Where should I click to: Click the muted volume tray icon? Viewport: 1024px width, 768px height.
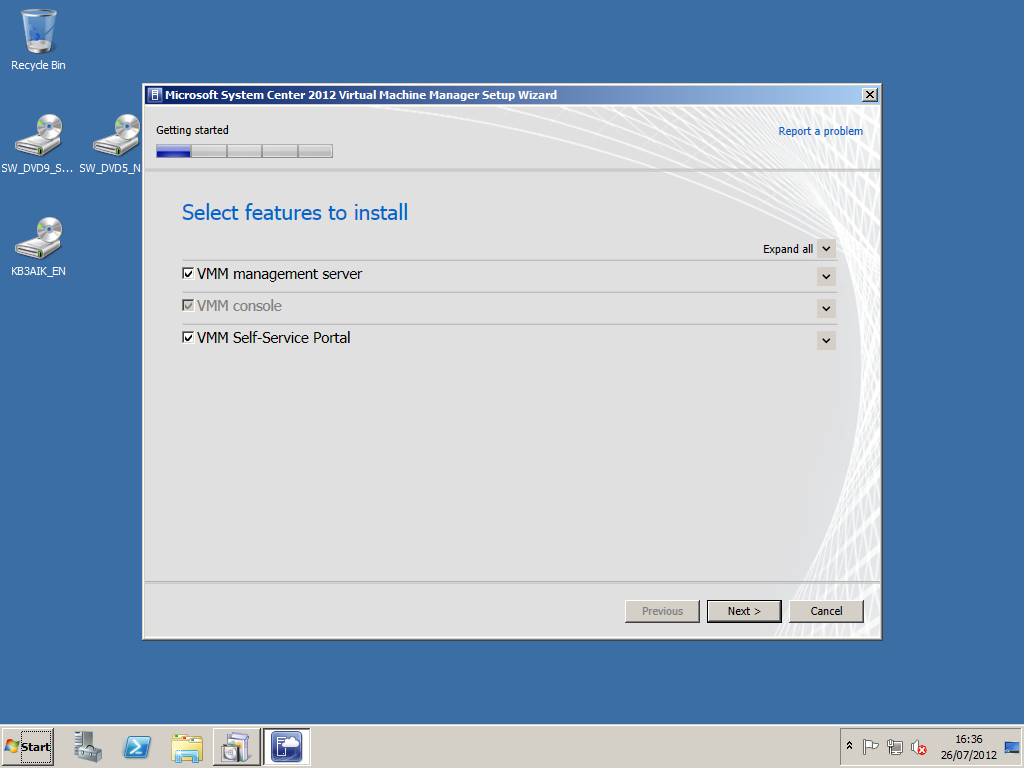click(918, 746)
